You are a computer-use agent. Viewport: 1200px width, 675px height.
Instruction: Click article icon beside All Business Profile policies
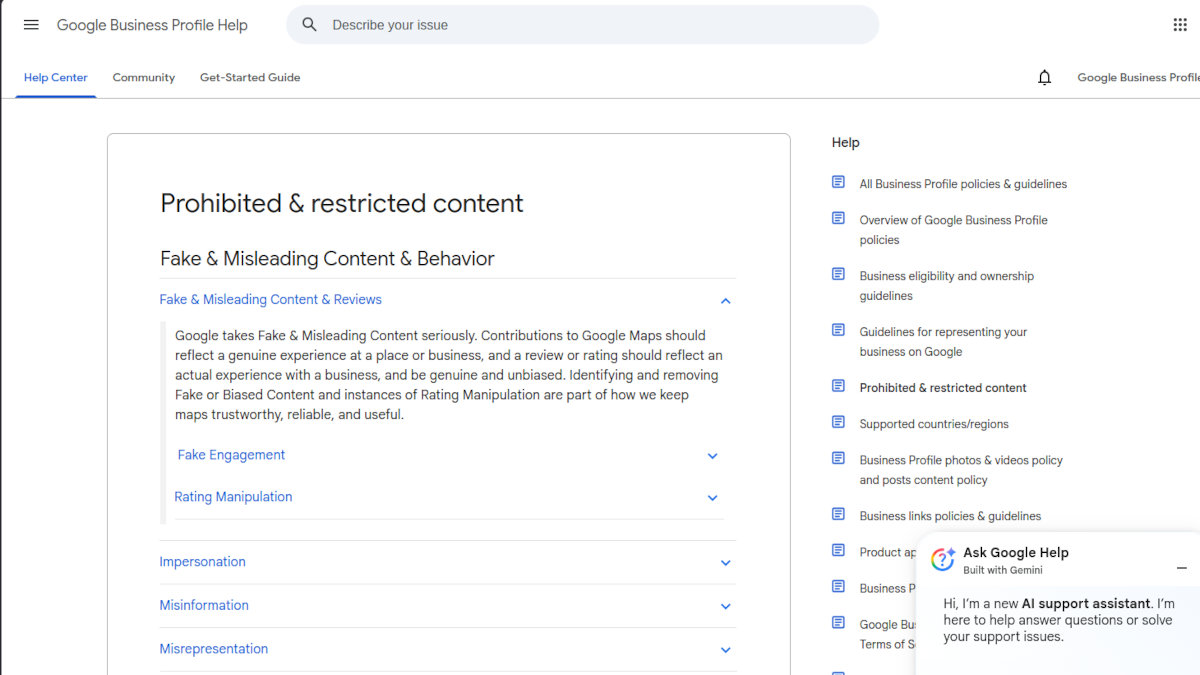pos(838,182)
